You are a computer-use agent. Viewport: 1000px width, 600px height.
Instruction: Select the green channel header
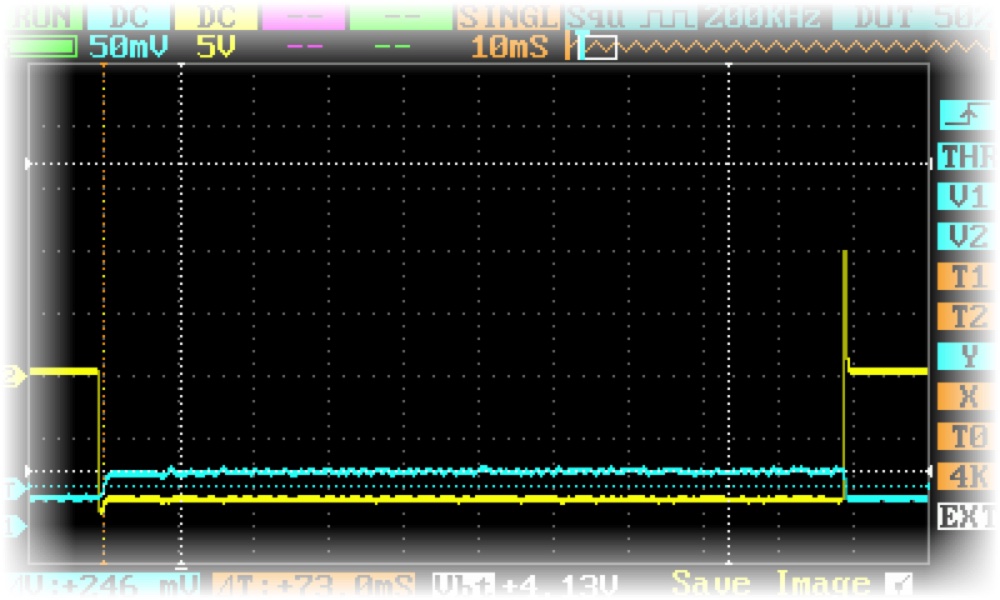(x=401, y=17)
